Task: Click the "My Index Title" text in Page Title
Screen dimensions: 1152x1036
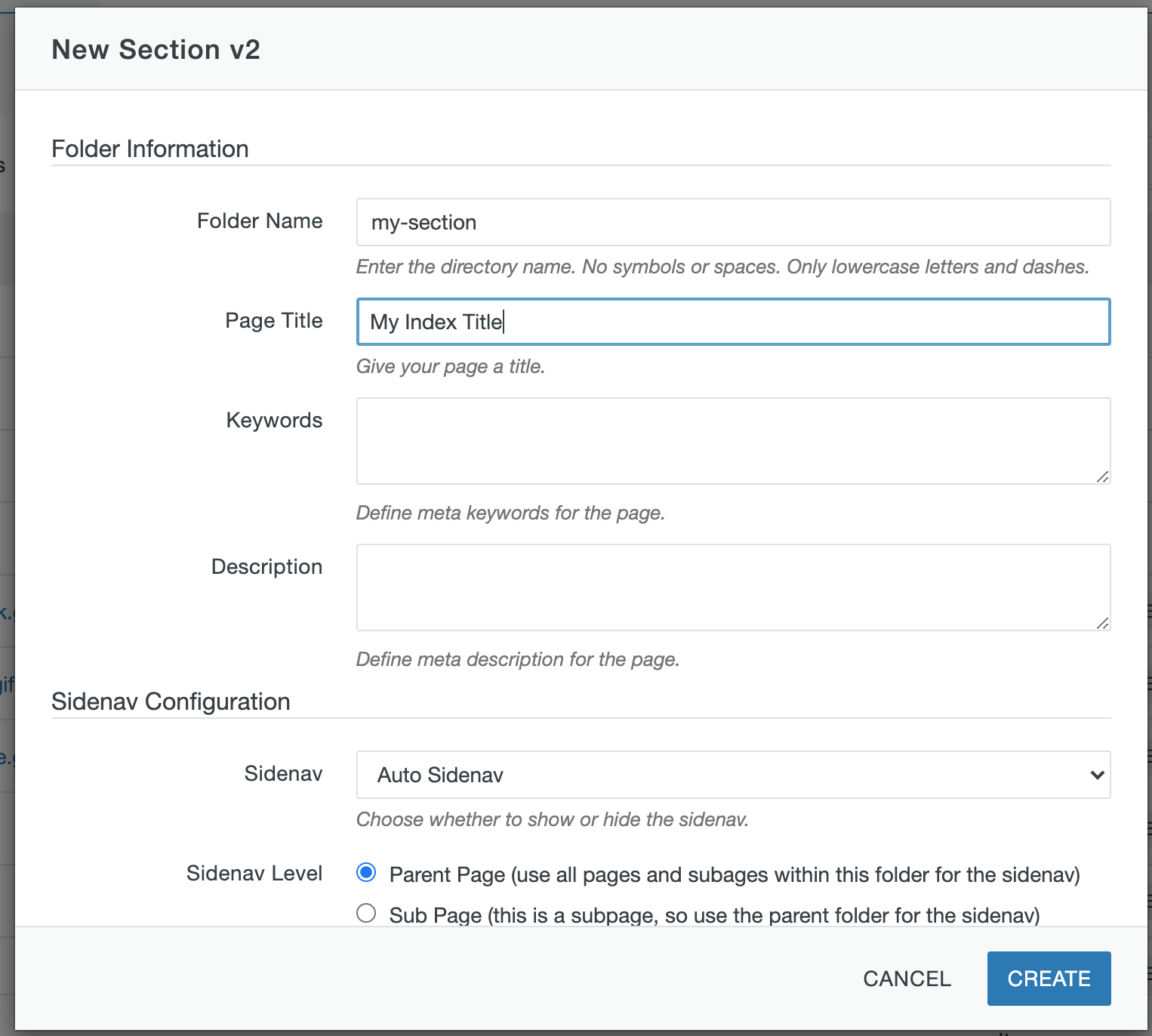Action: tap(436, 322)
